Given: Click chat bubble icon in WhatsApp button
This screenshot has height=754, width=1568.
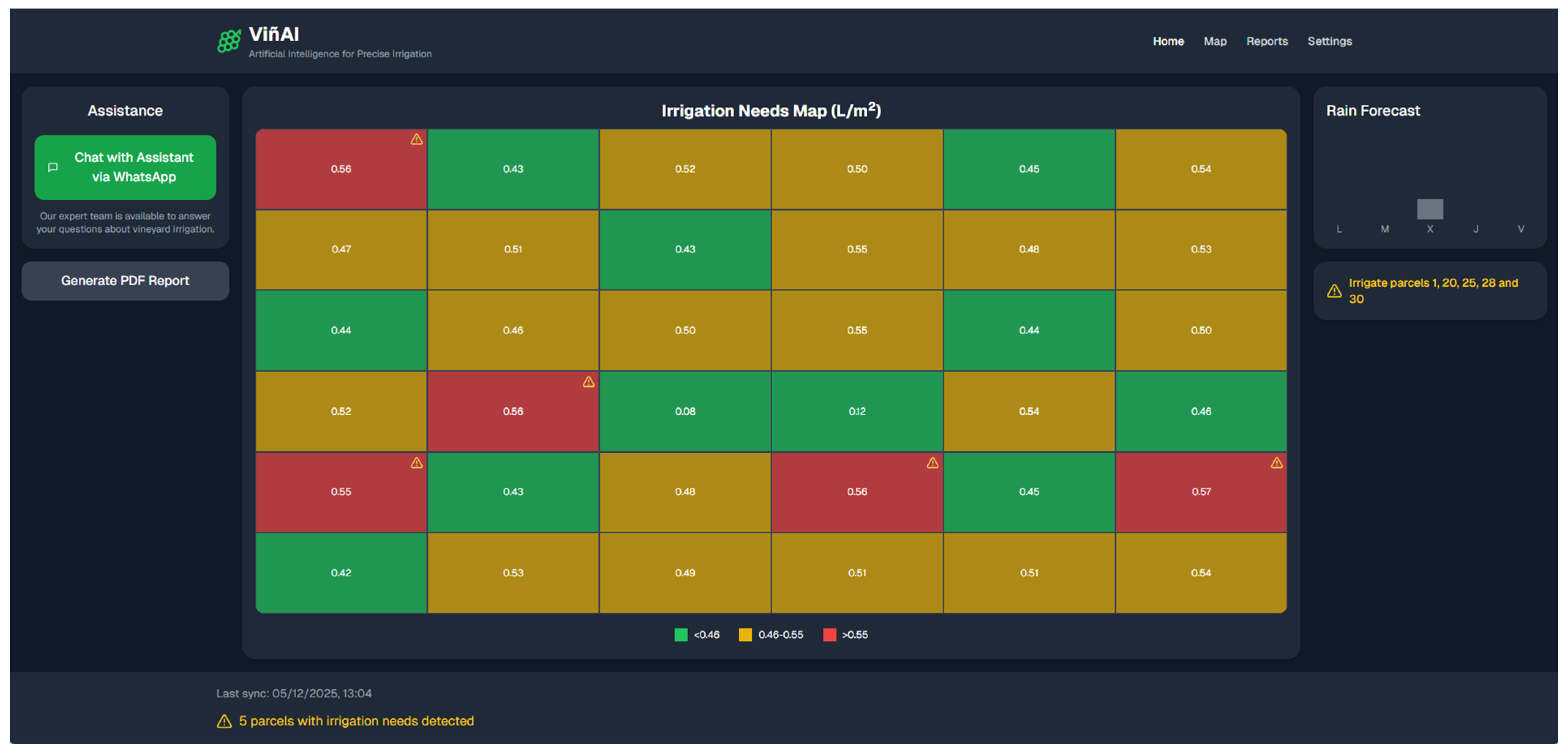Looking at the screenshot, I should [x=53, y=167].
